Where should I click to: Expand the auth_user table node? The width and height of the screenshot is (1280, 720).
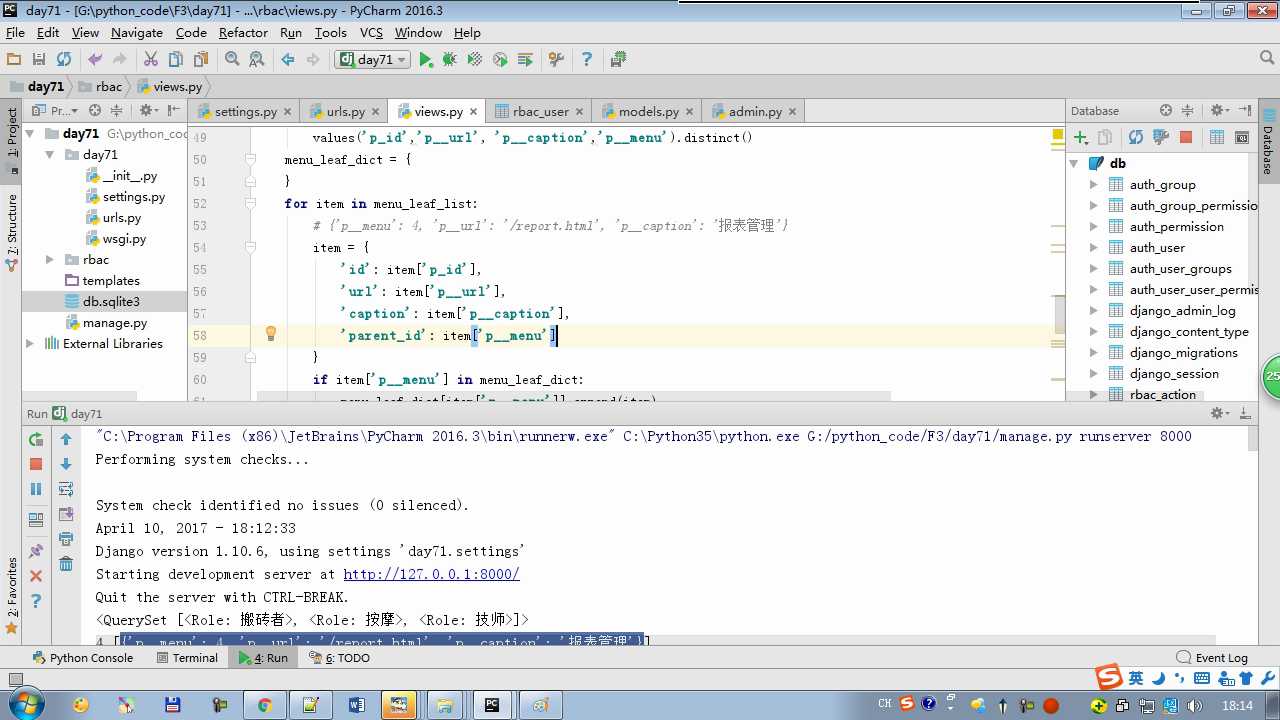[1093, 248]
